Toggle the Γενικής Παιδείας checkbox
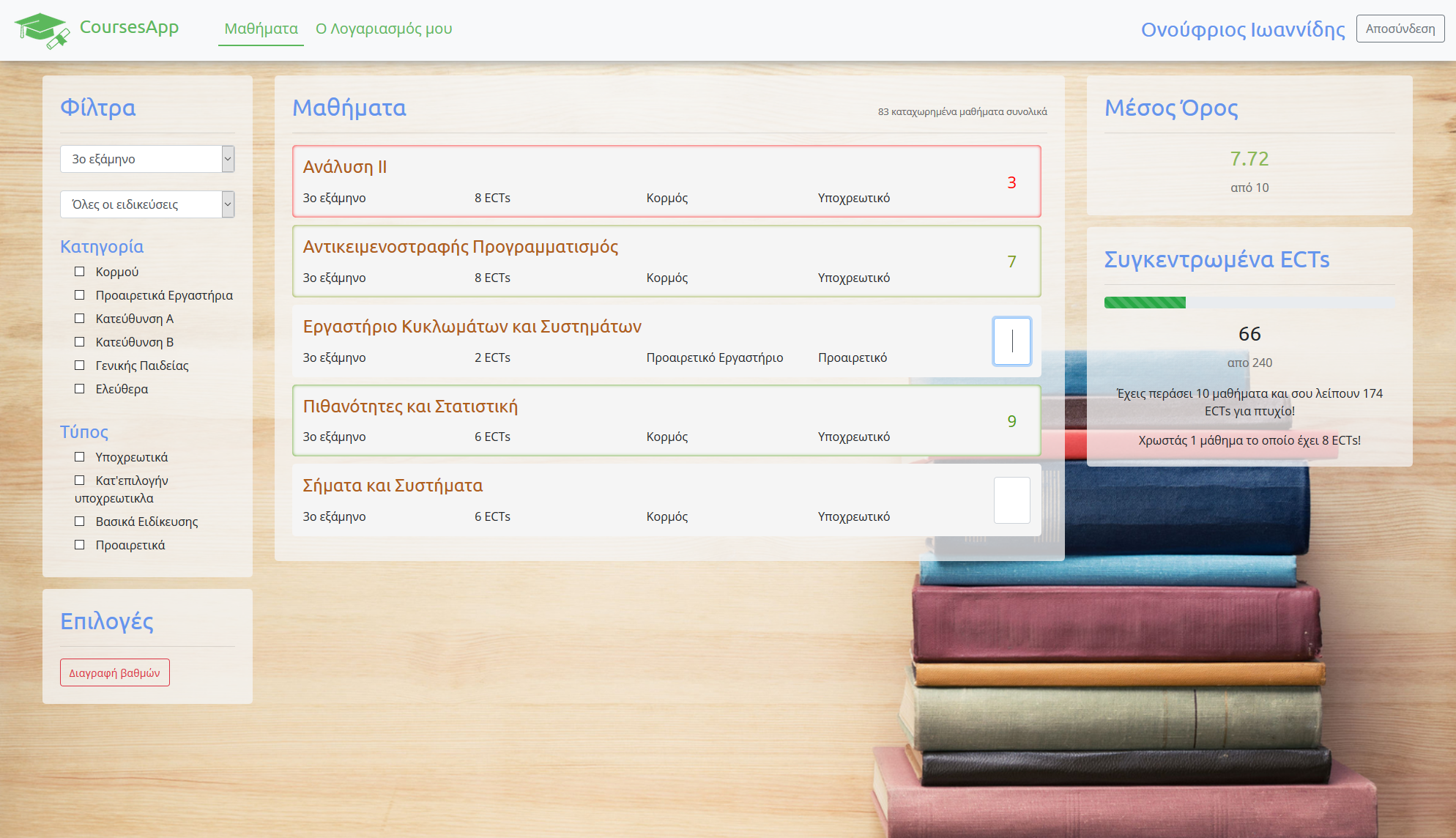Screen dimensions: 1456x838 tap(80, 366)
